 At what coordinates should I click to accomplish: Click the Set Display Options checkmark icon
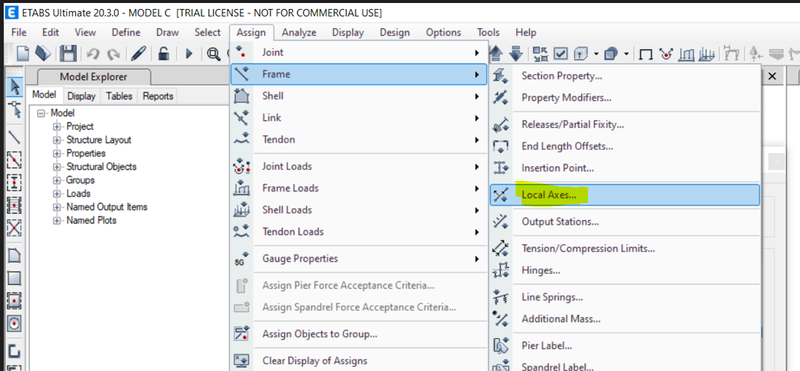click(561, 53)
